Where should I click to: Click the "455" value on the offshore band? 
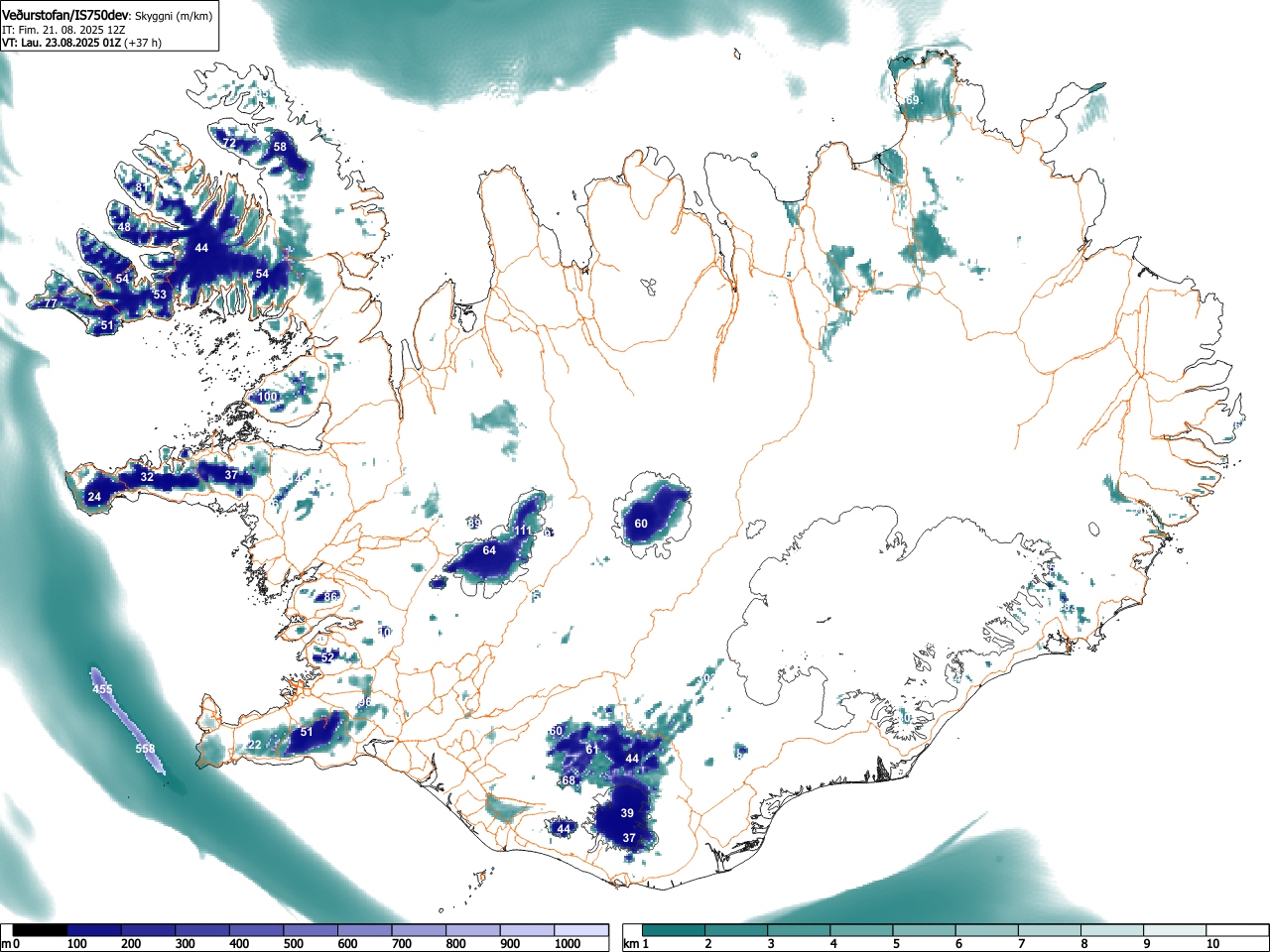tap(102, 689)
